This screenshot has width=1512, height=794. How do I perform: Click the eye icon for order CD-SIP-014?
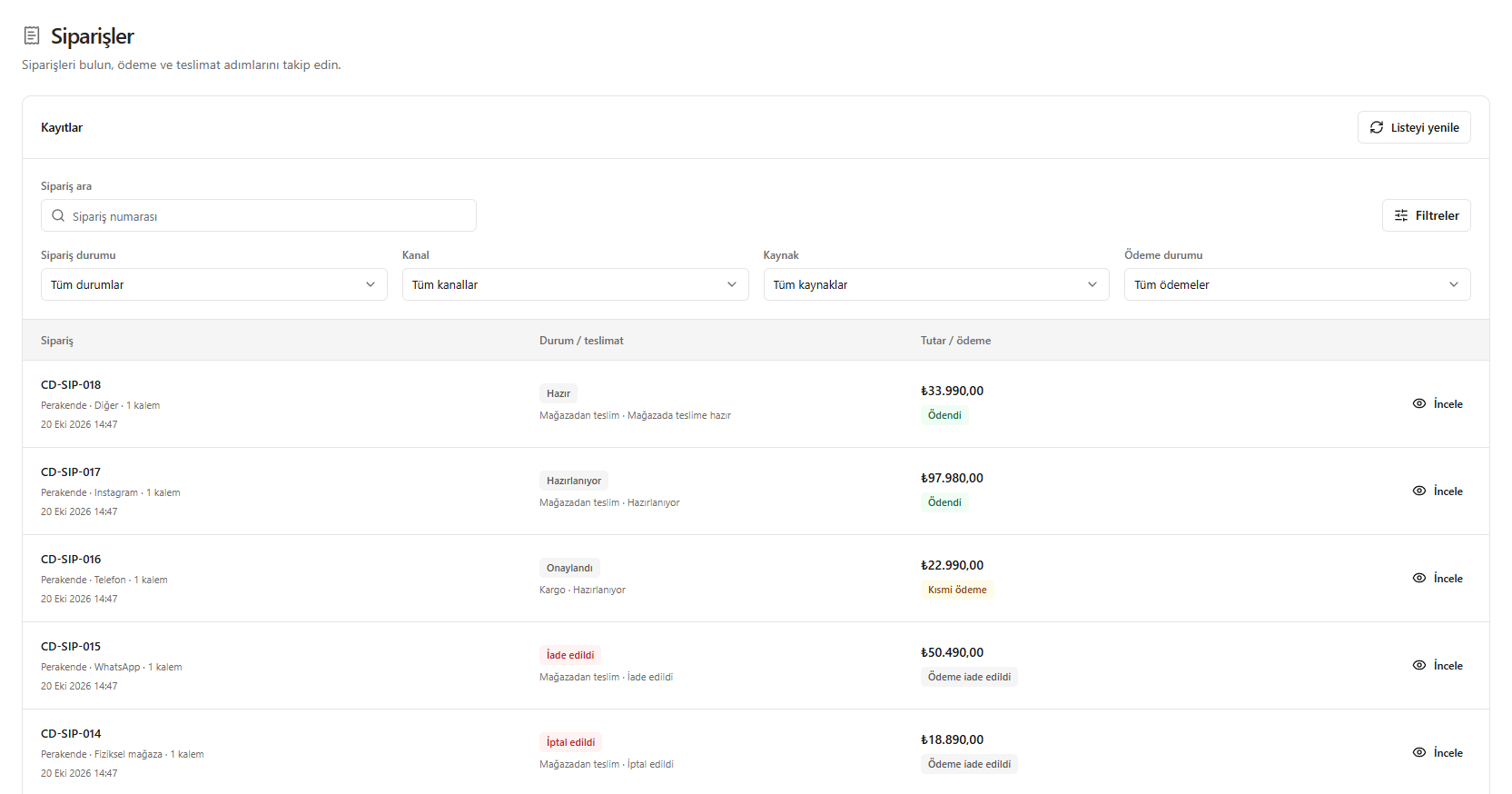pos(1419,752)
